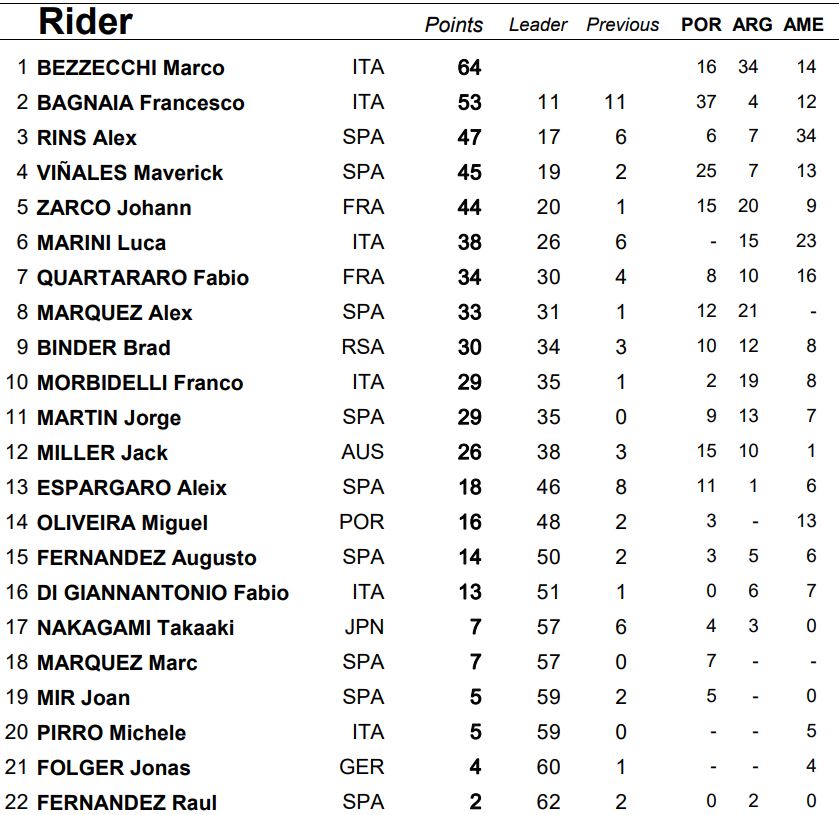
Task: Click the RSA nationality for Binder
Action: pyautogui.click(x=362, y=347)
